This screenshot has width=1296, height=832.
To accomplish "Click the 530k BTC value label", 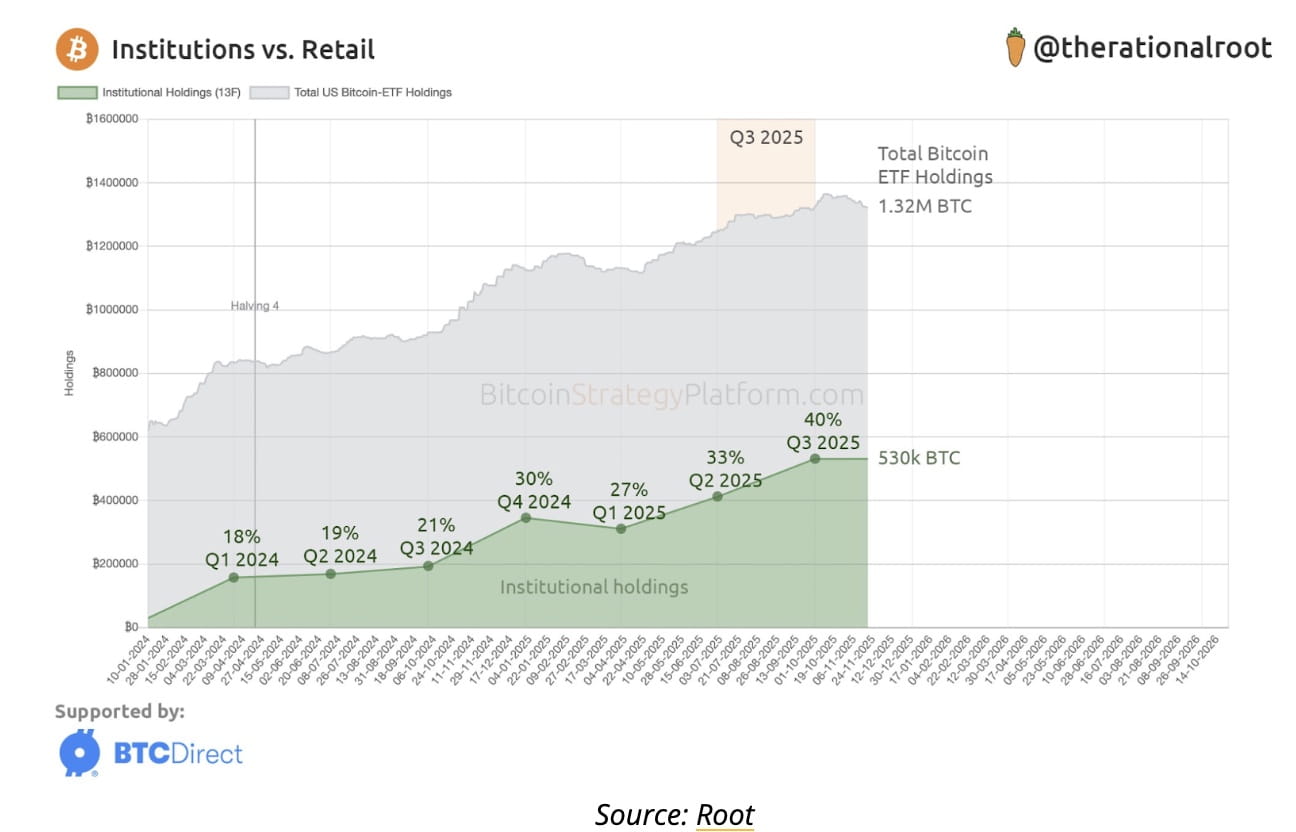I will pos(919,459).
